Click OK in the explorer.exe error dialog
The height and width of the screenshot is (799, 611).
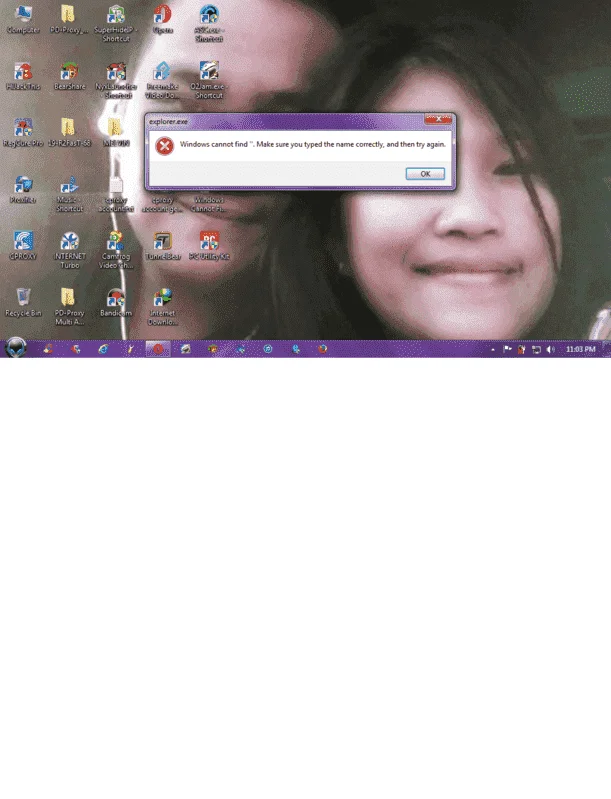pos(425,174)
